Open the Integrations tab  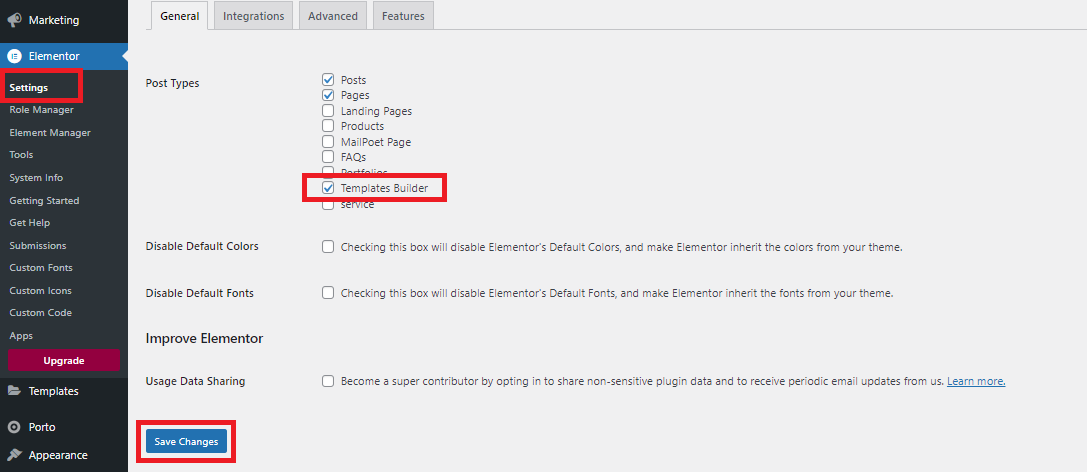coord(254,16)
